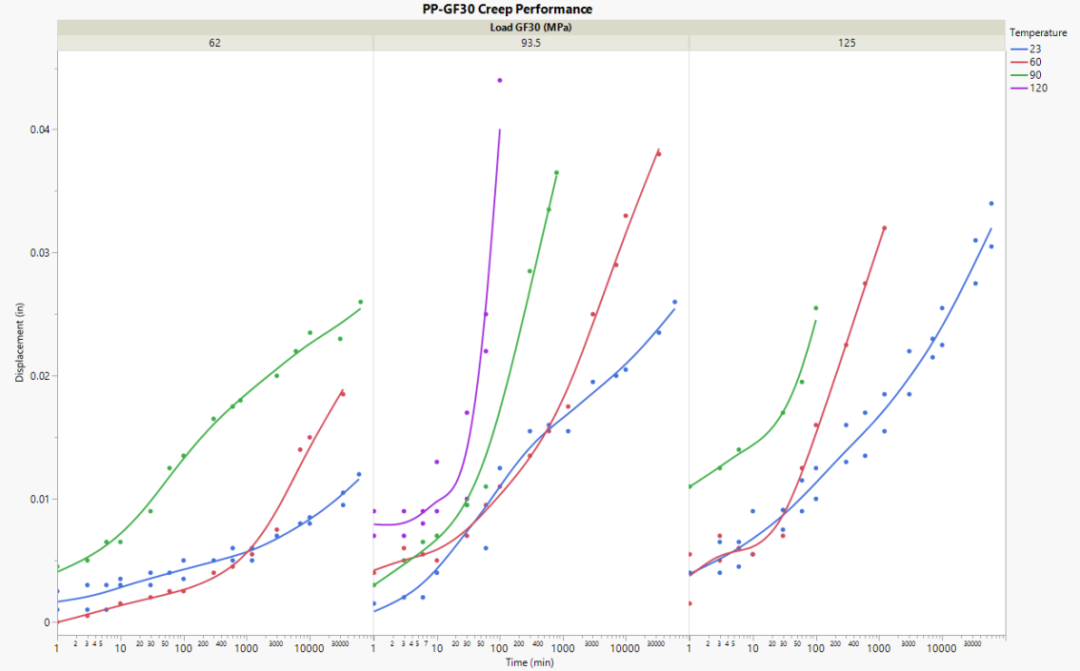Image resolution: width=1080 pixels, height=671 pixels.
Task: Select the last red data point in 93.5 panel
Action: coord(658,154)
